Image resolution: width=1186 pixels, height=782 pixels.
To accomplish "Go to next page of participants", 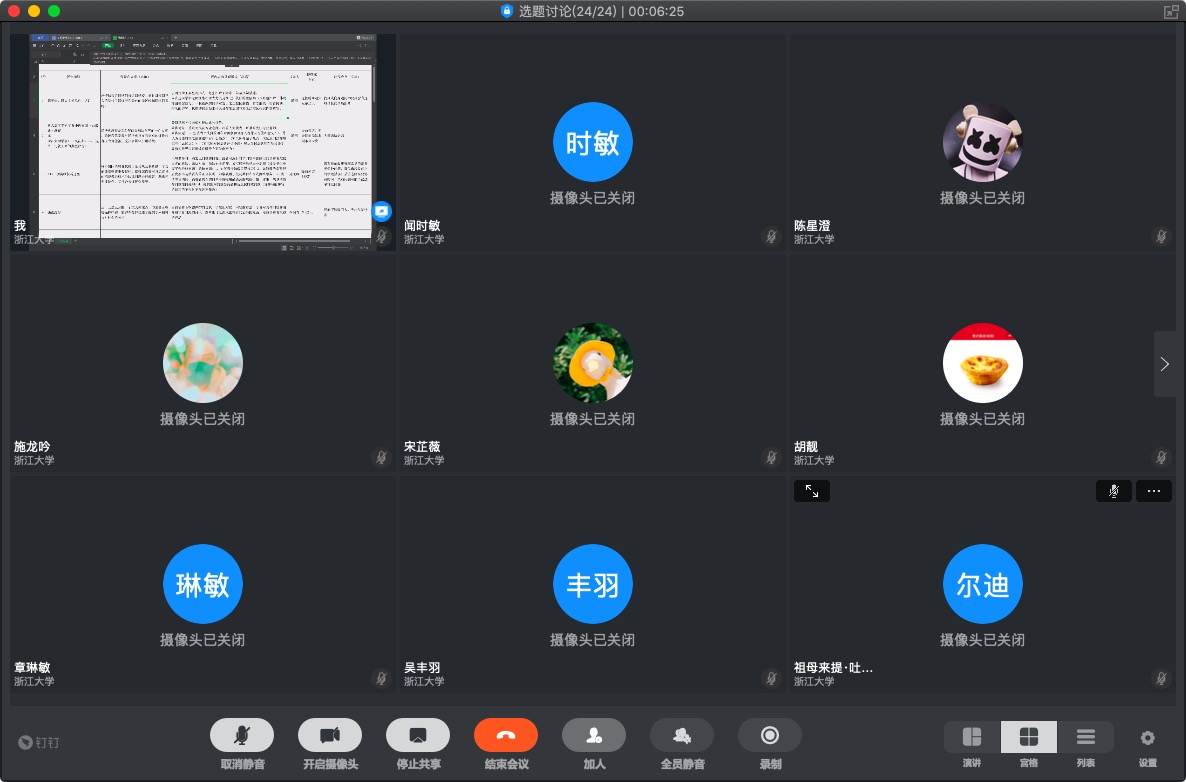I will click(1164, 364).
